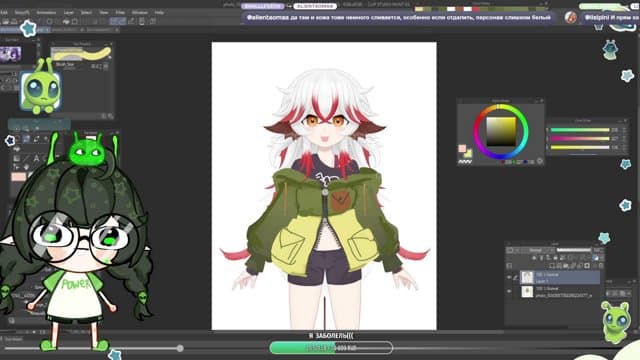The width and height of the screenshot is (640, 360).
Task: Adjust the top green color slider
Action: pos(580,130)
